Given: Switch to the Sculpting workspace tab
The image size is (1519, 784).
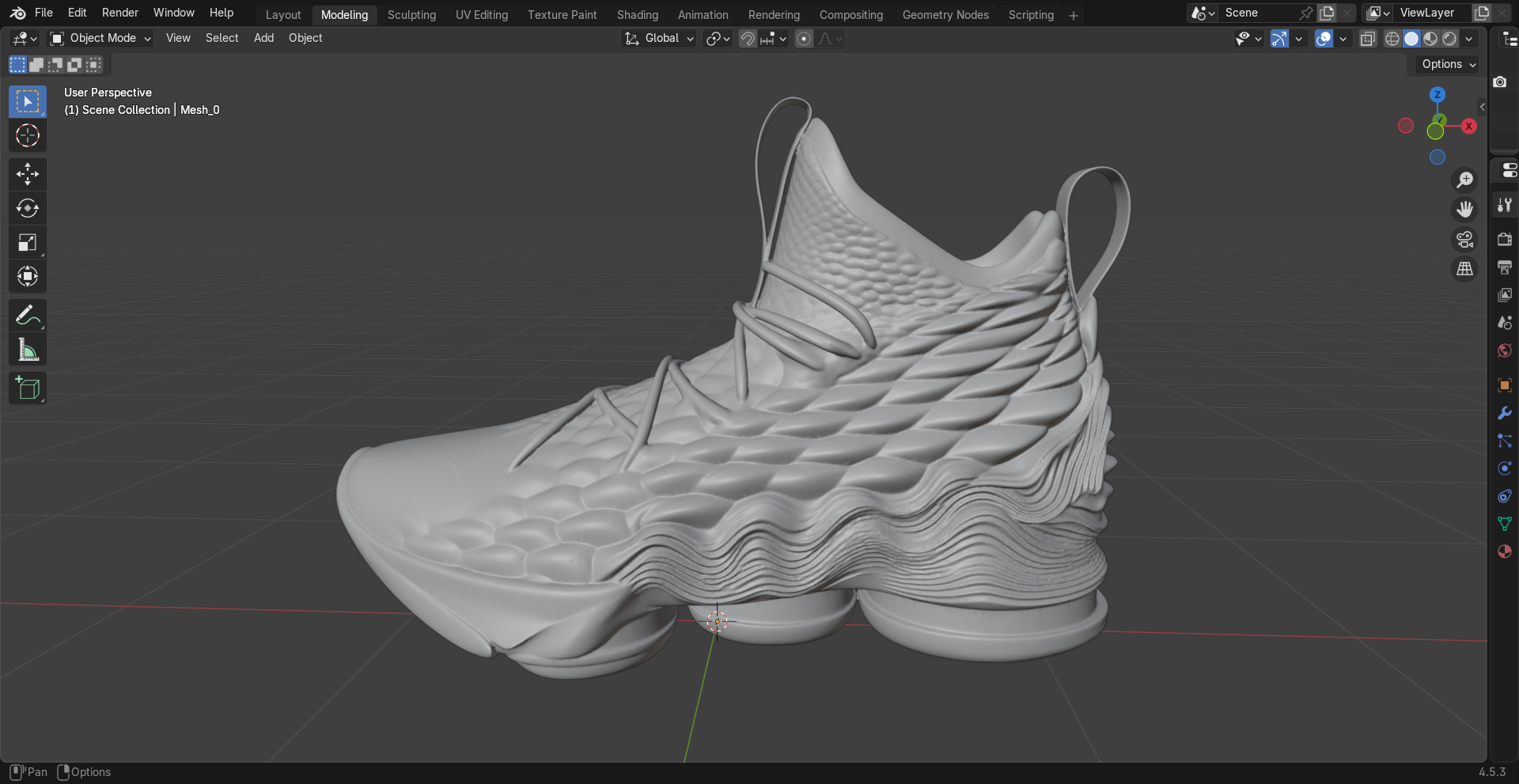Looking at the screenshot, I should click(411, 15).
